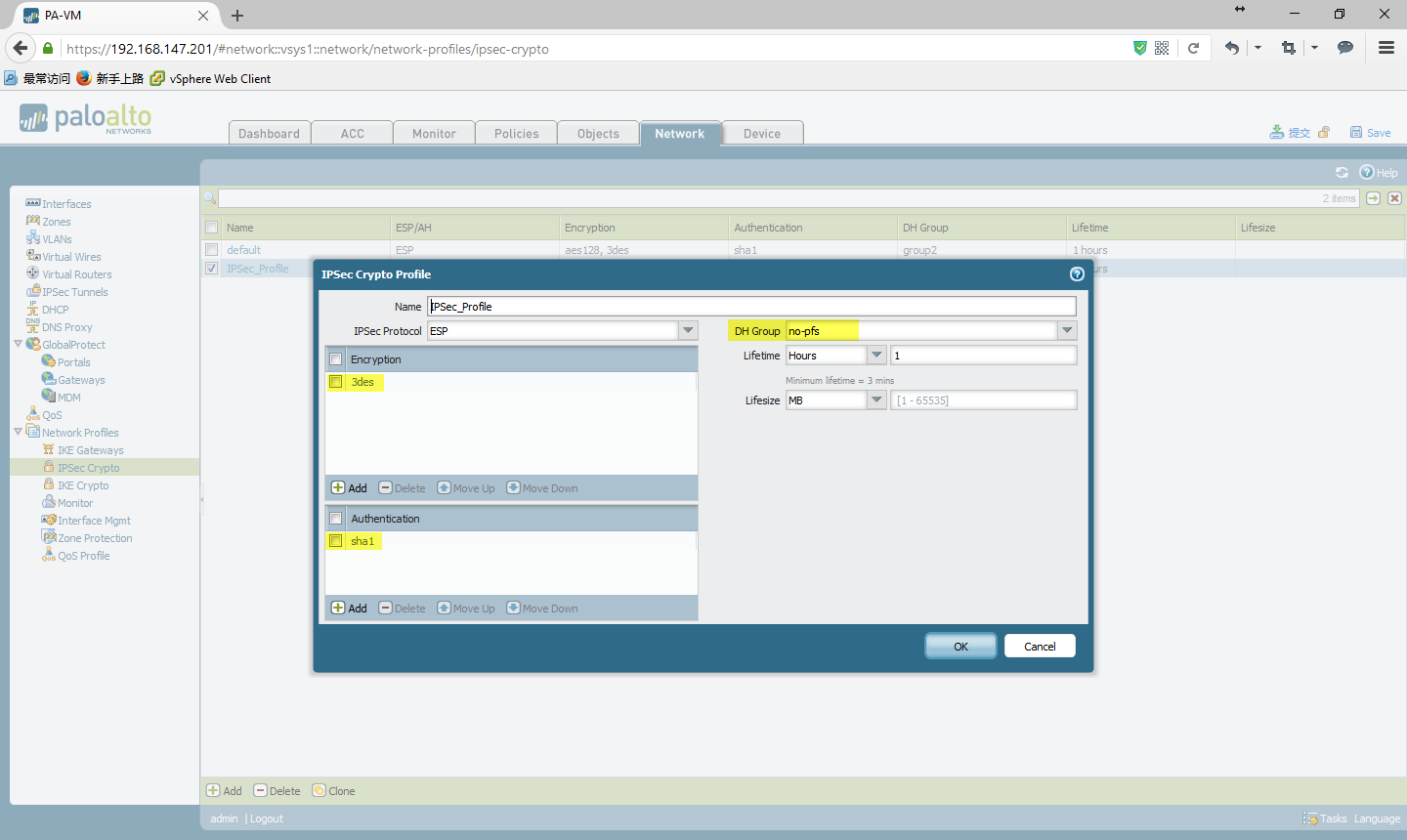
Task: Go back with the browser back arrow
Action: [x=21, y=48]
